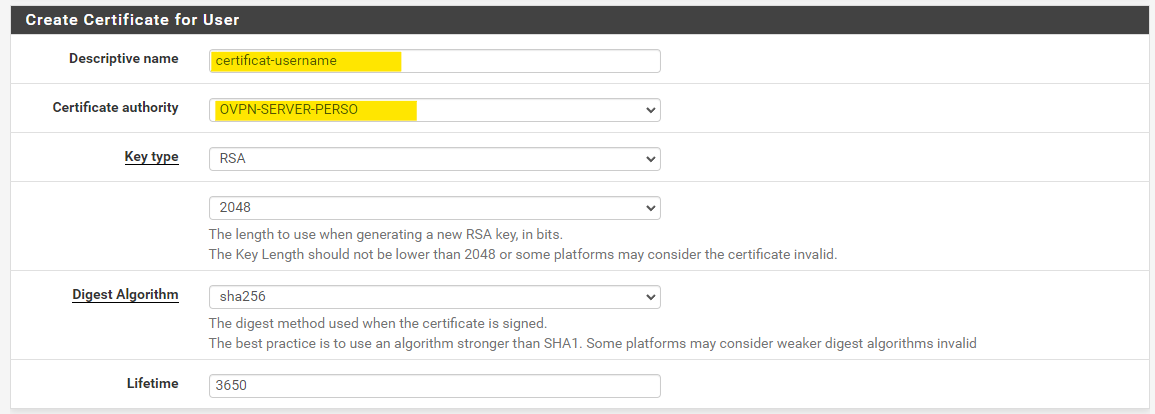Click the chevron arrow on Key type select
This screenshot has width=1155, height=414.
(x=650, y=158)
